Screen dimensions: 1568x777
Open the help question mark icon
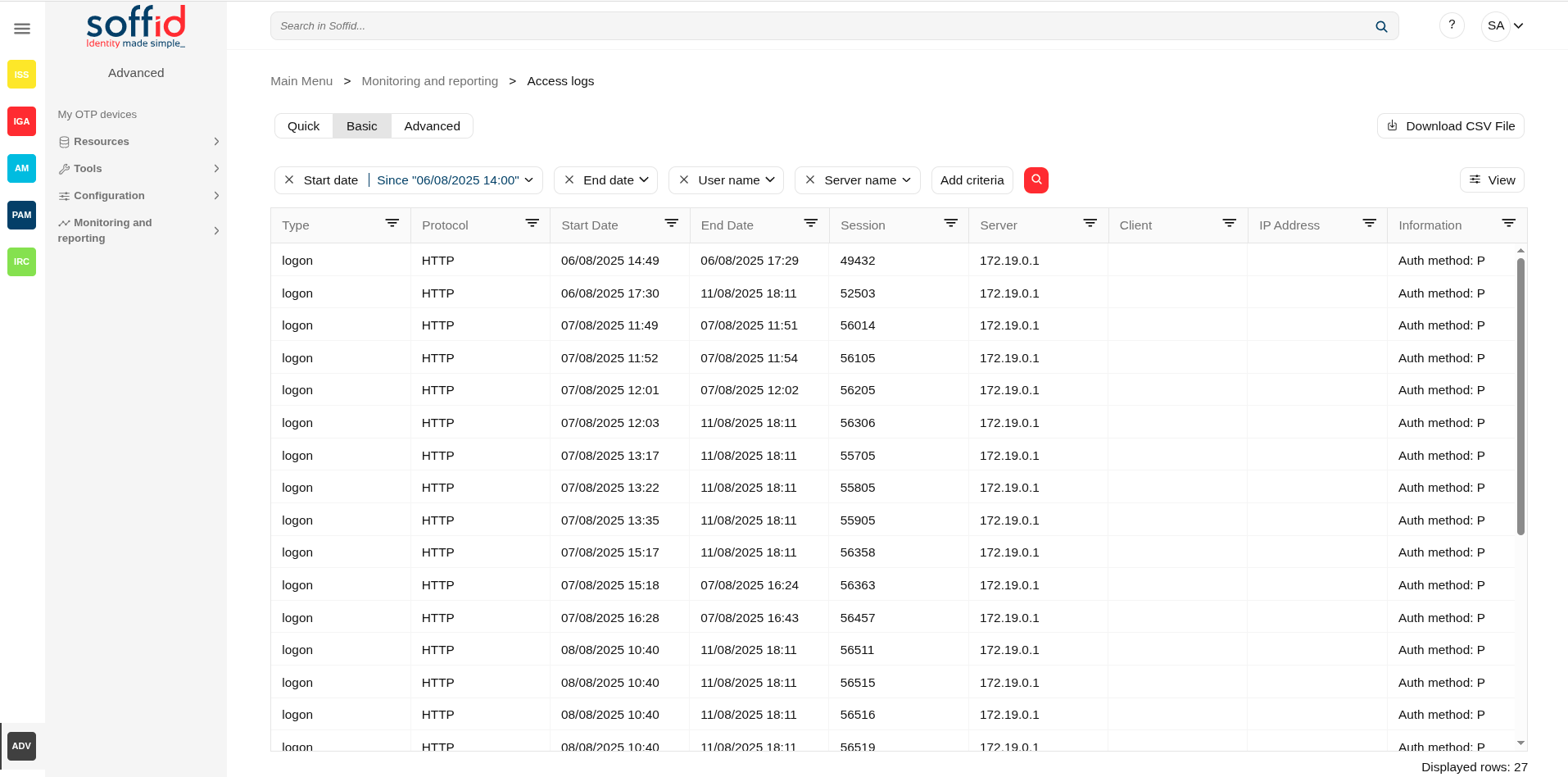coord(1452,25)
